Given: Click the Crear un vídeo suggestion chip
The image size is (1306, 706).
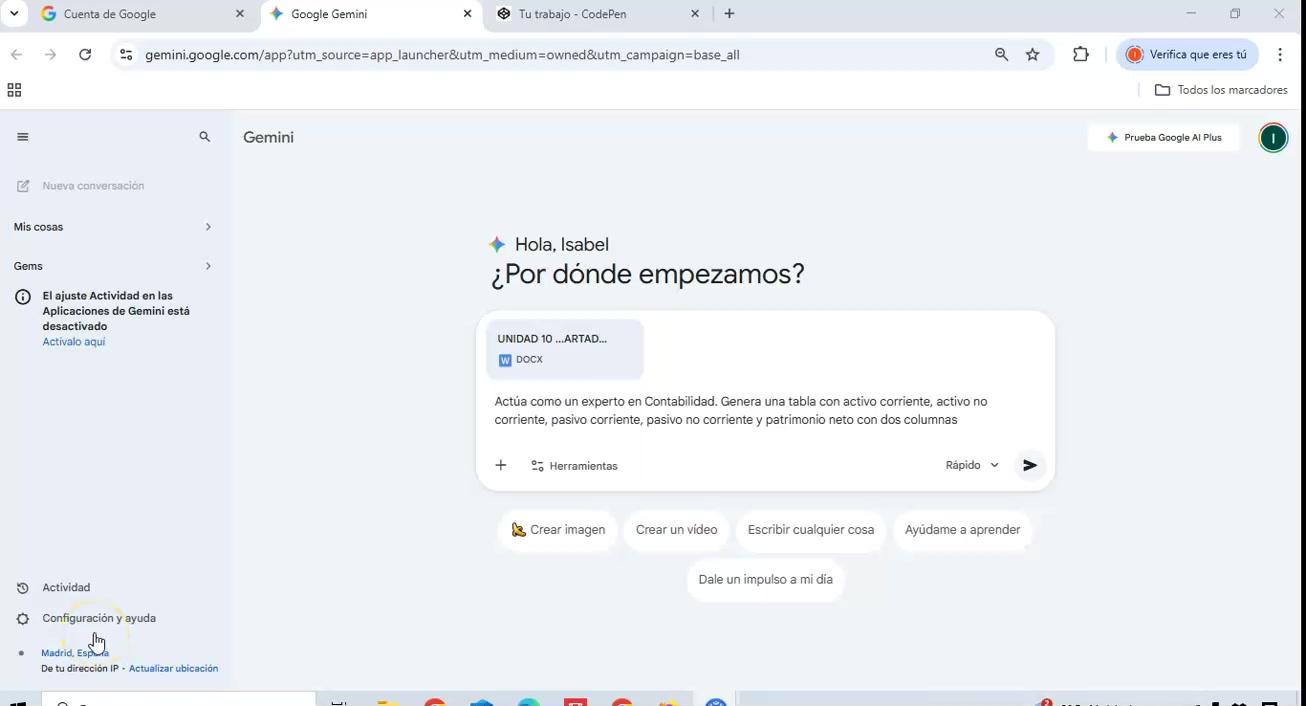Looking at the screenshot, I should coord(676,530).
